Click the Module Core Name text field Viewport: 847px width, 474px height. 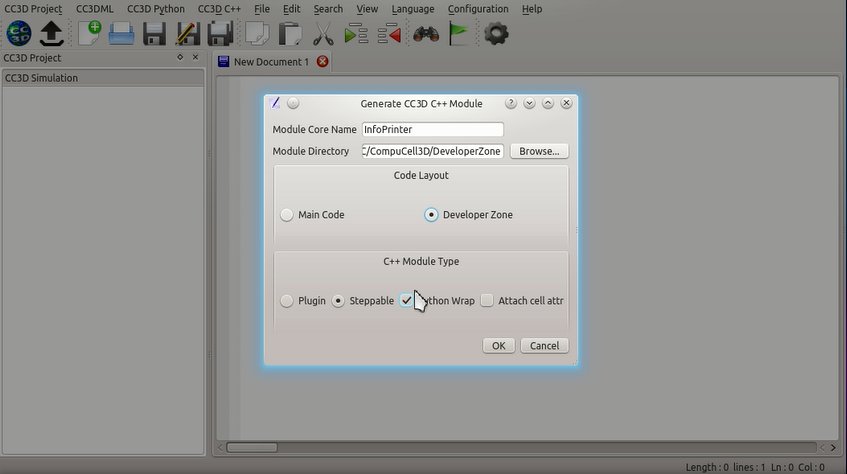pos(432,130)
